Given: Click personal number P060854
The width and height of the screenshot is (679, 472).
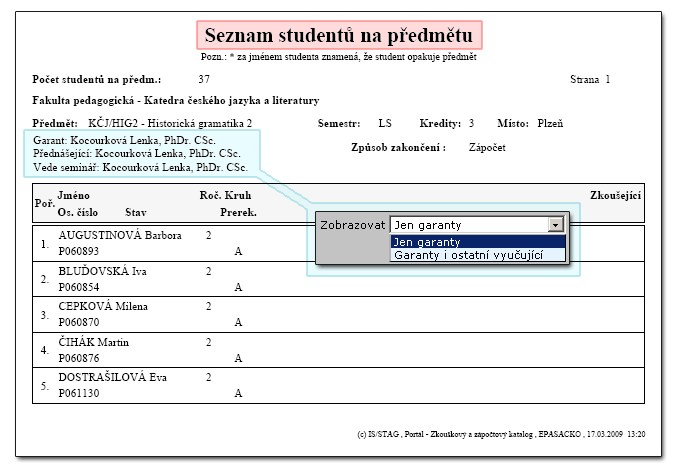Looking at the screenshot, I should click(x=79, y=287).
